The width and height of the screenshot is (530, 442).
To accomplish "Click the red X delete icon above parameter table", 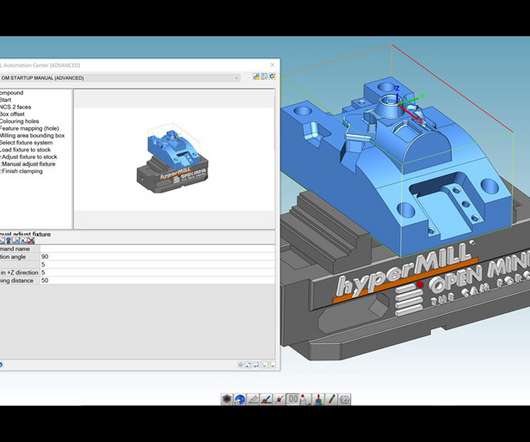I will pyautogui.click(x=31, y=241).
